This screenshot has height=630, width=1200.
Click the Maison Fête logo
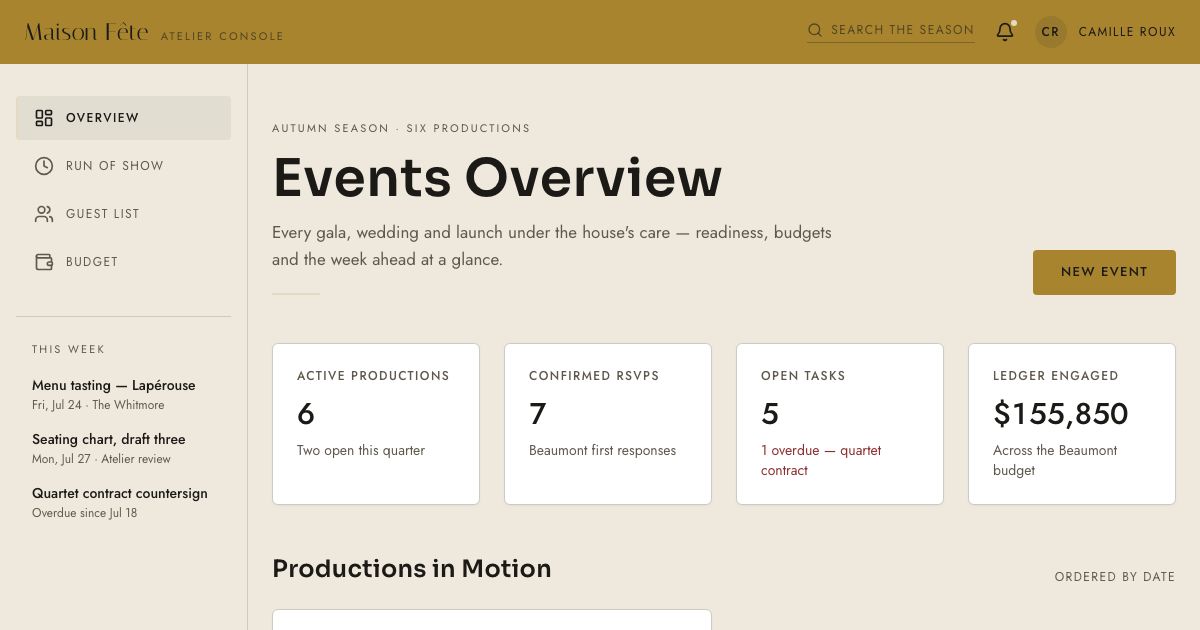coord(86,32)
